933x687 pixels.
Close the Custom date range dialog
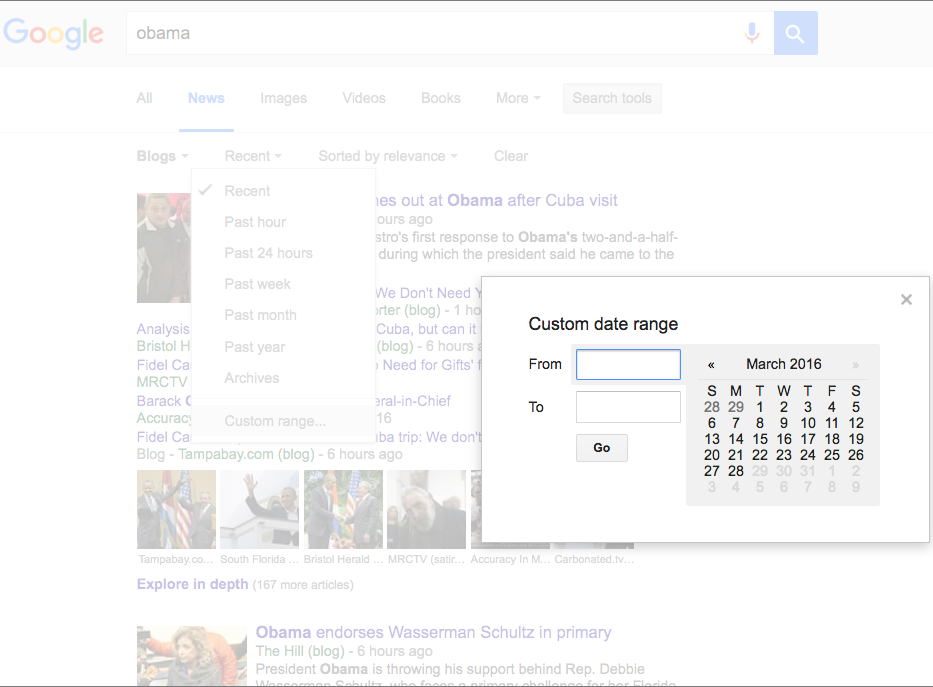(x=906, y=300)
